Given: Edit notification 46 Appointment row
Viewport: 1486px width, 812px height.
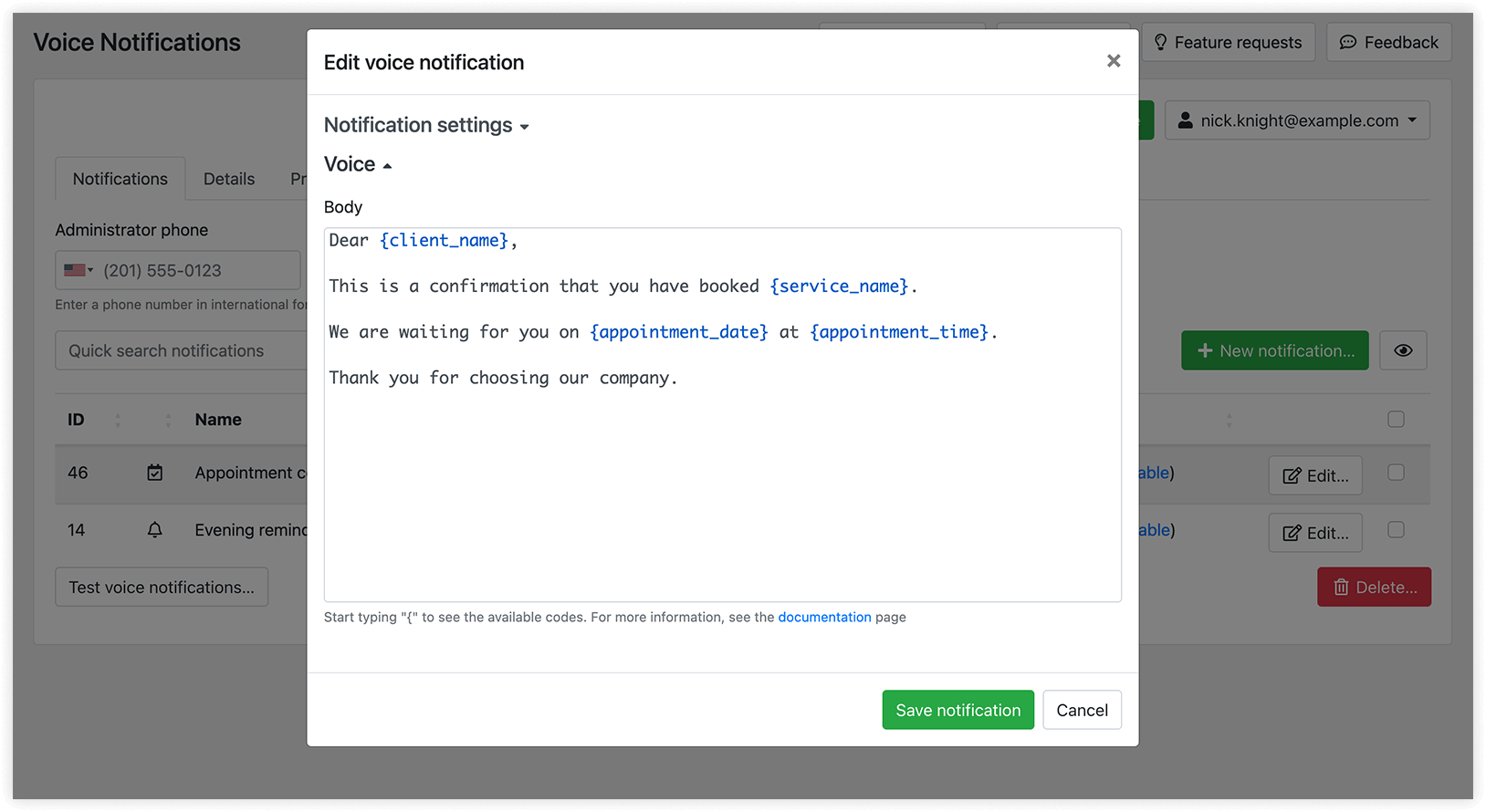Looking at the screenshot, I should coord(1315,475).
